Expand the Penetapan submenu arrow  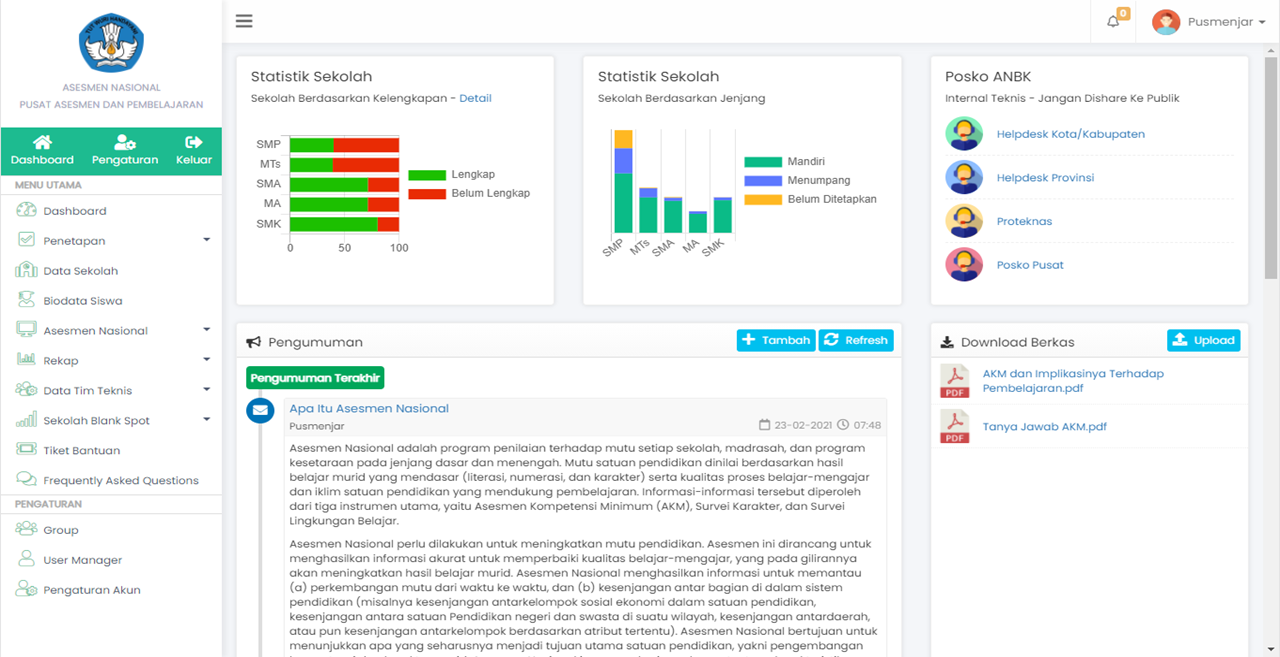click(x=206, y=240)
